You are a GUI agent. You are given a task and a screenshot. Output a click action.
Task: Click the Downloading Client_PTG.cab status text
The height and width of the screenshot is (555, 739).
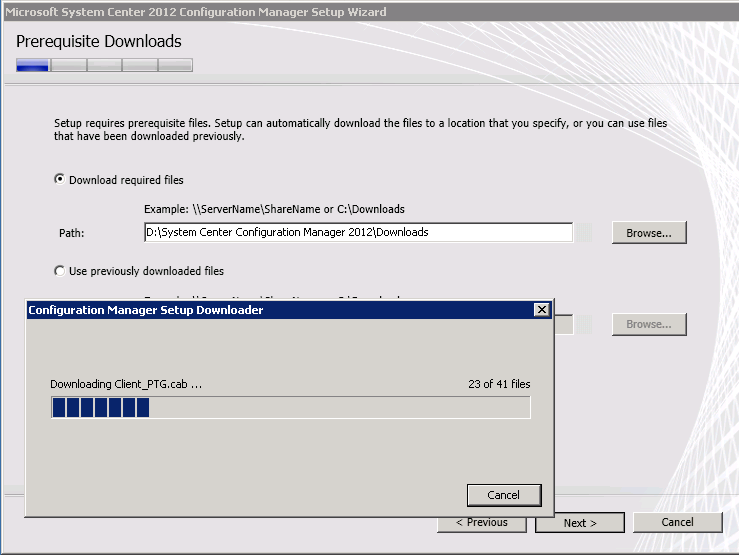click(126, 384)
